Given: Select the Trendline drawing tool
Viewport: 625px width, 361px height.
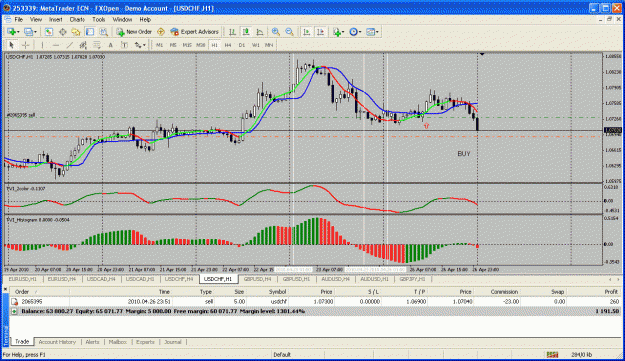Looking at the screenshot, I should (69, 45).
